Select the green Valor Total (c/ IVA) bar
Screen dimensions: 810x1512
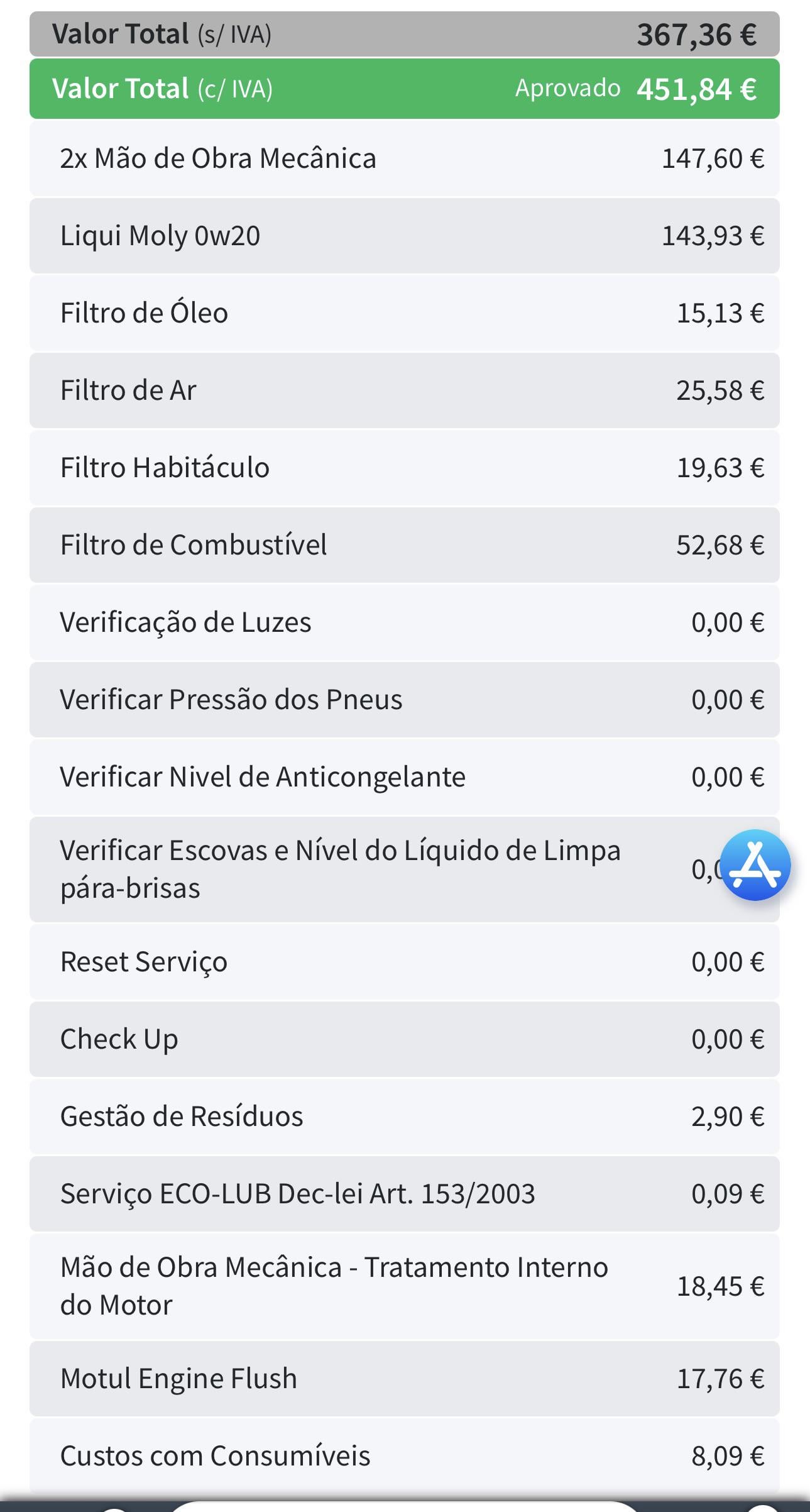tap(405, 89)
